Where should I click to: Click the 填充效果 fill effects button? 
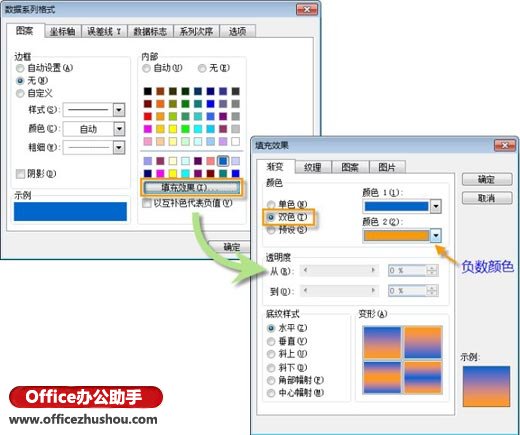(192, 188)
